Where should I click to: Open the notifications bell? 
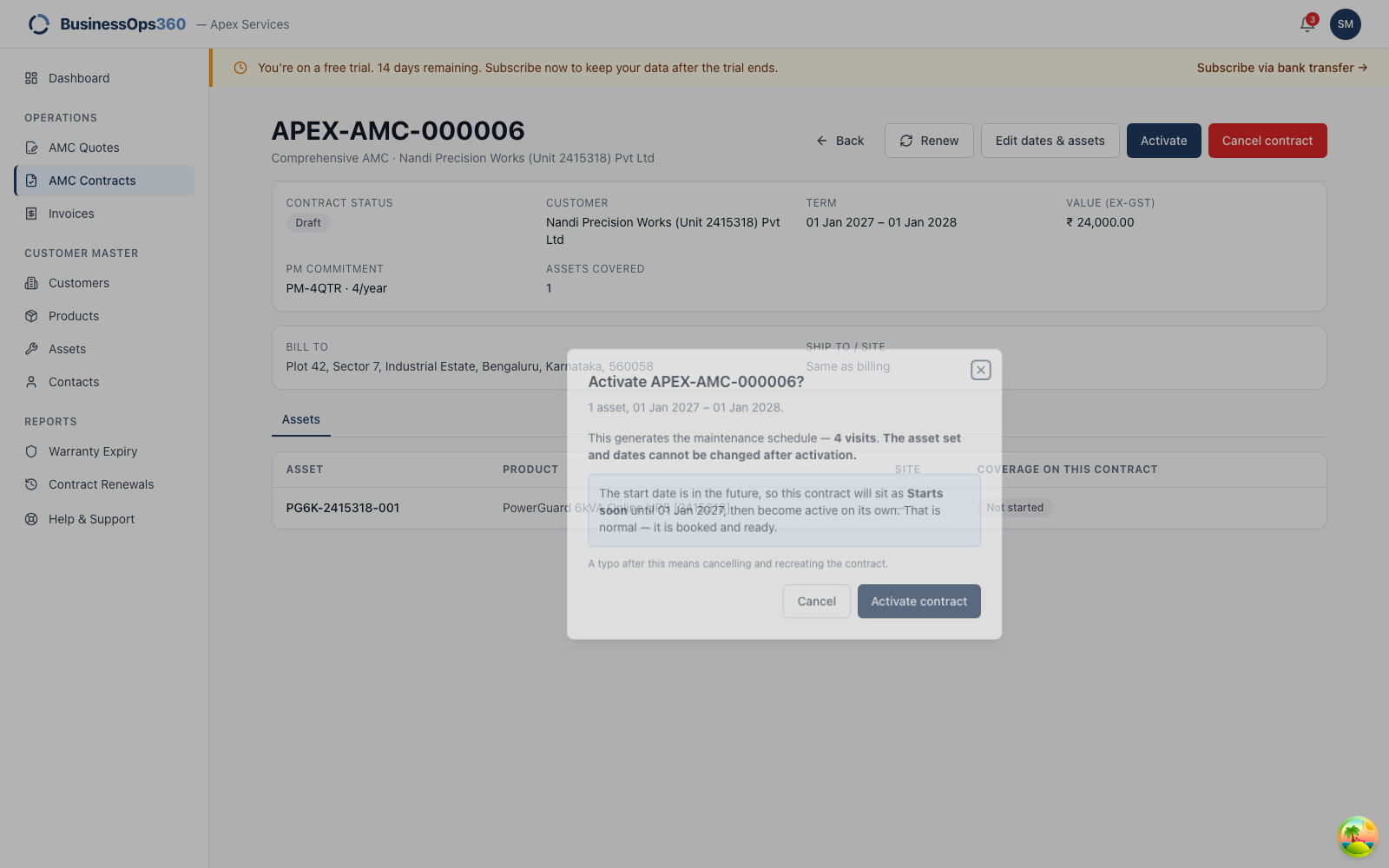(1307, 24)
